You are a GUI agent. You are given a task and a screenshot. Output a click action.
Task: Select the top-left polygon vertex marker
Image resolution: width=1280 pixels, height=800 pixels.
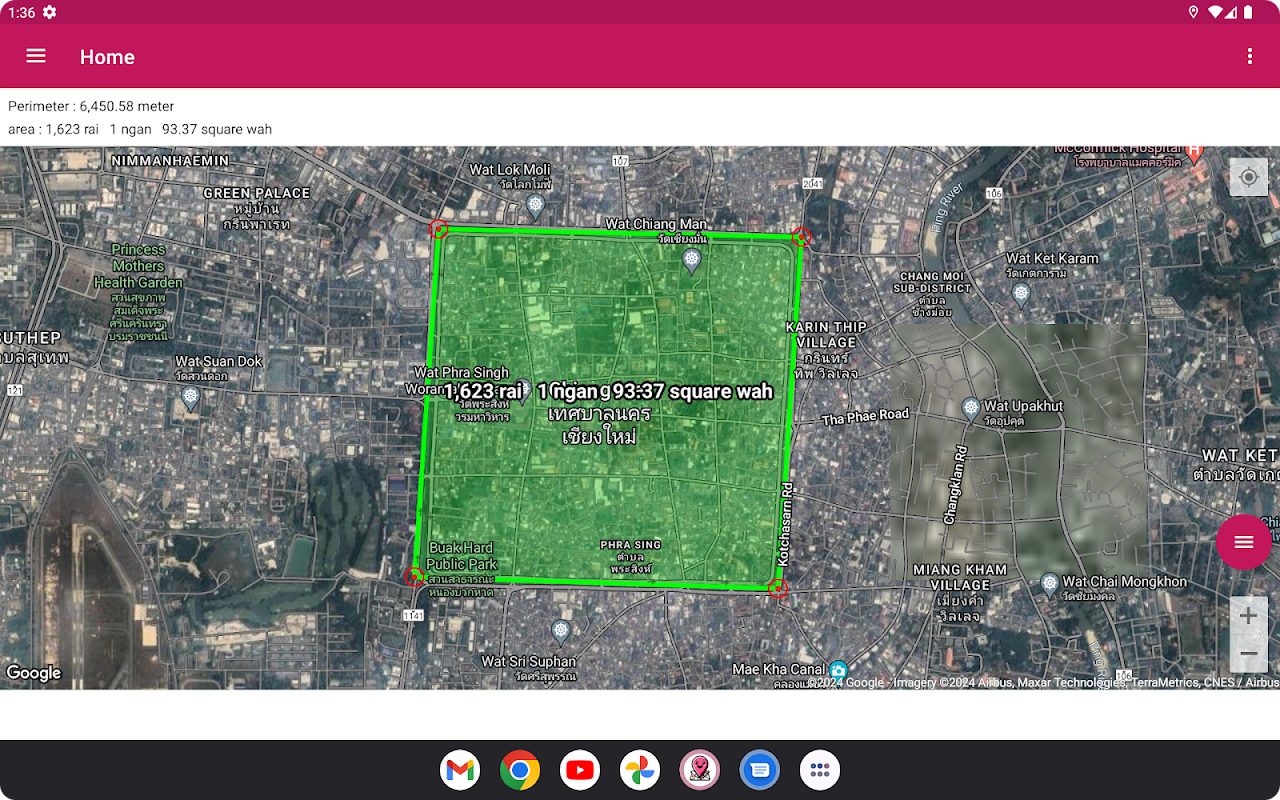[439, 230]
